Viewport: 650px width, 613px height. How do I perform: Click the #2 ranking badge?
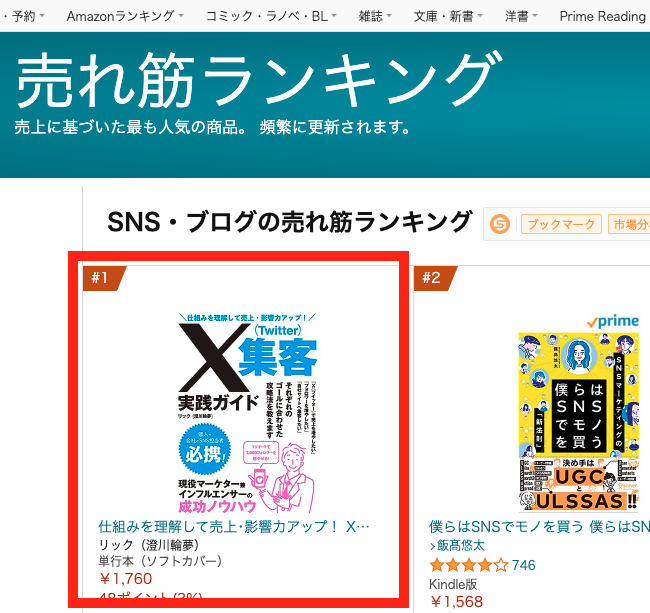(435, 278)
